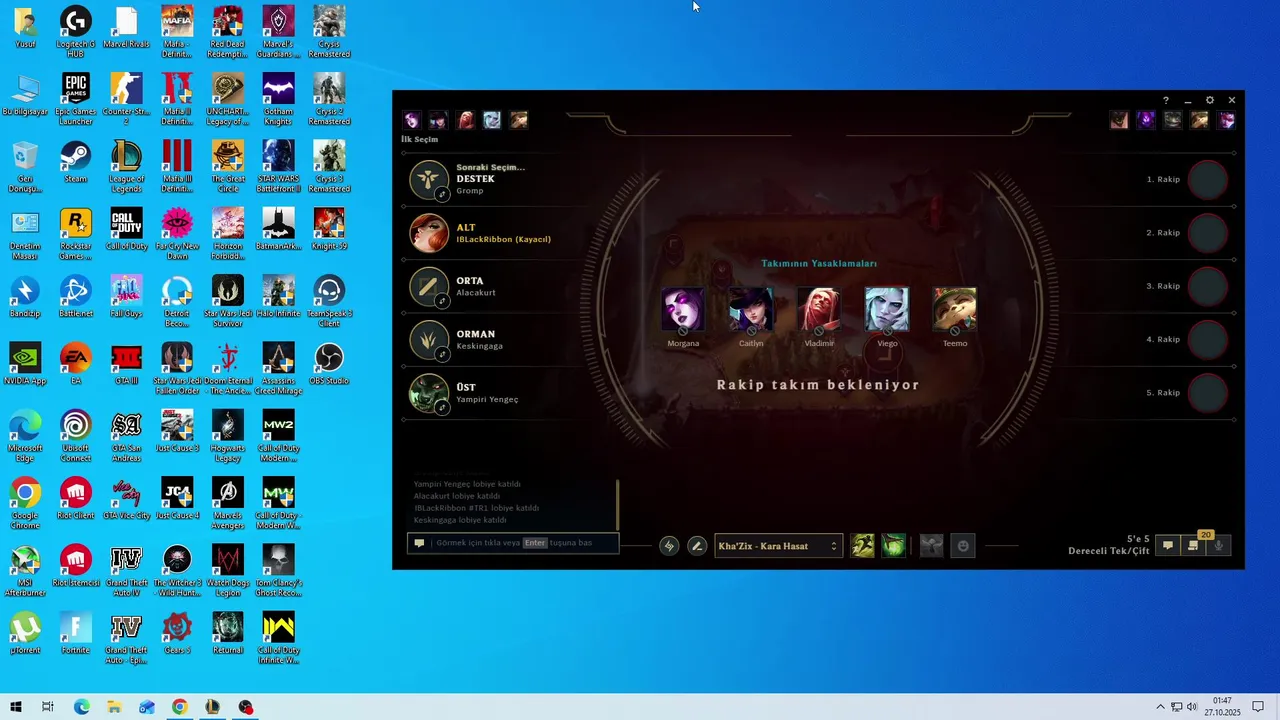The width and height of the screenshot is (1280, 720).
Task: Select the Epic Games Launcher desktop icon
Action: tap(76, 100)
